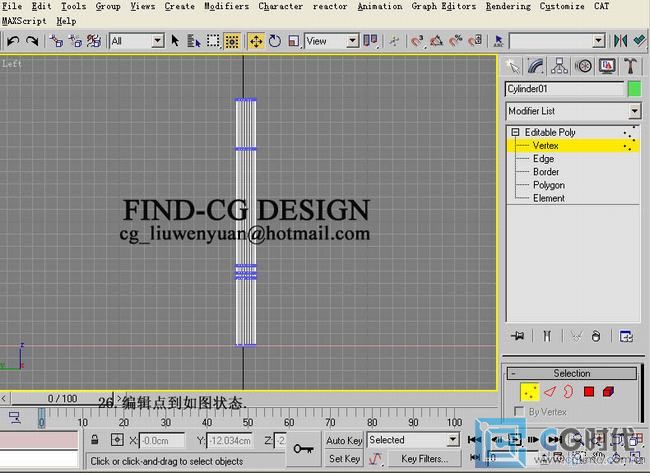Click the Auto Key button
The height and width of the screenshot is (473, 650).
pyautogui.click(x=344, y=440)
